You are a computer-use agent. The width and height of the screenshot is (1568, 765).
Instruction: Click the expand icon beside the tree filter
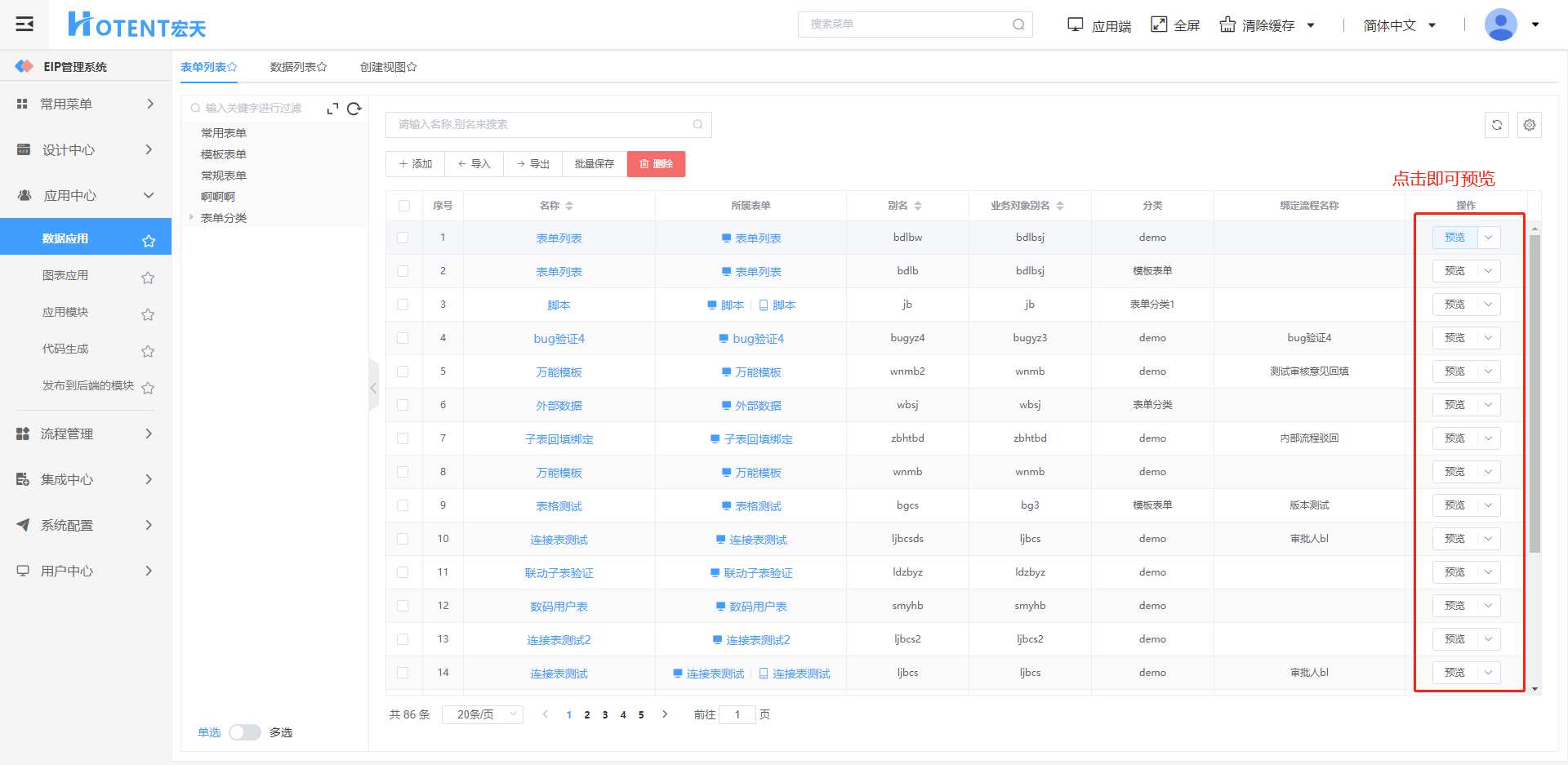332,109
